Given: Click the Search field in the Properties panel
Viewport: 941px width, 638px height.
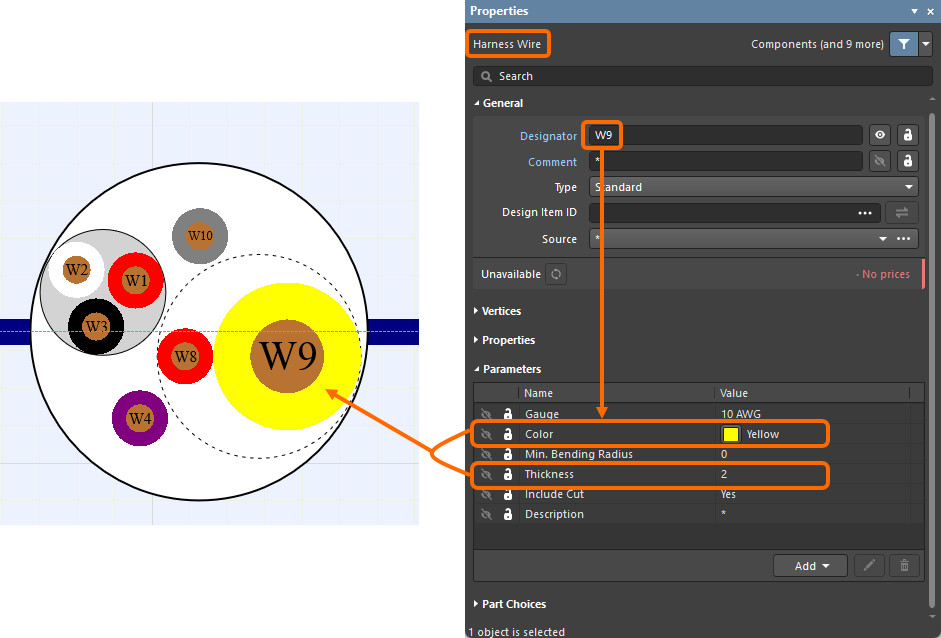Looking at the screenshot, I should [702, 76].
